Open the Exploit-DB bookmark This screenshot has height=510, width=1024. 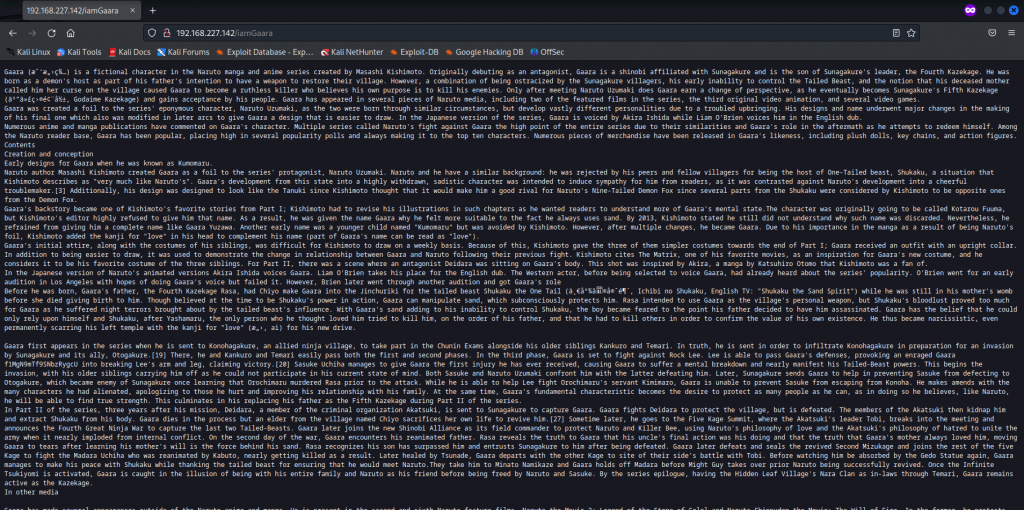tap(415, 52)
